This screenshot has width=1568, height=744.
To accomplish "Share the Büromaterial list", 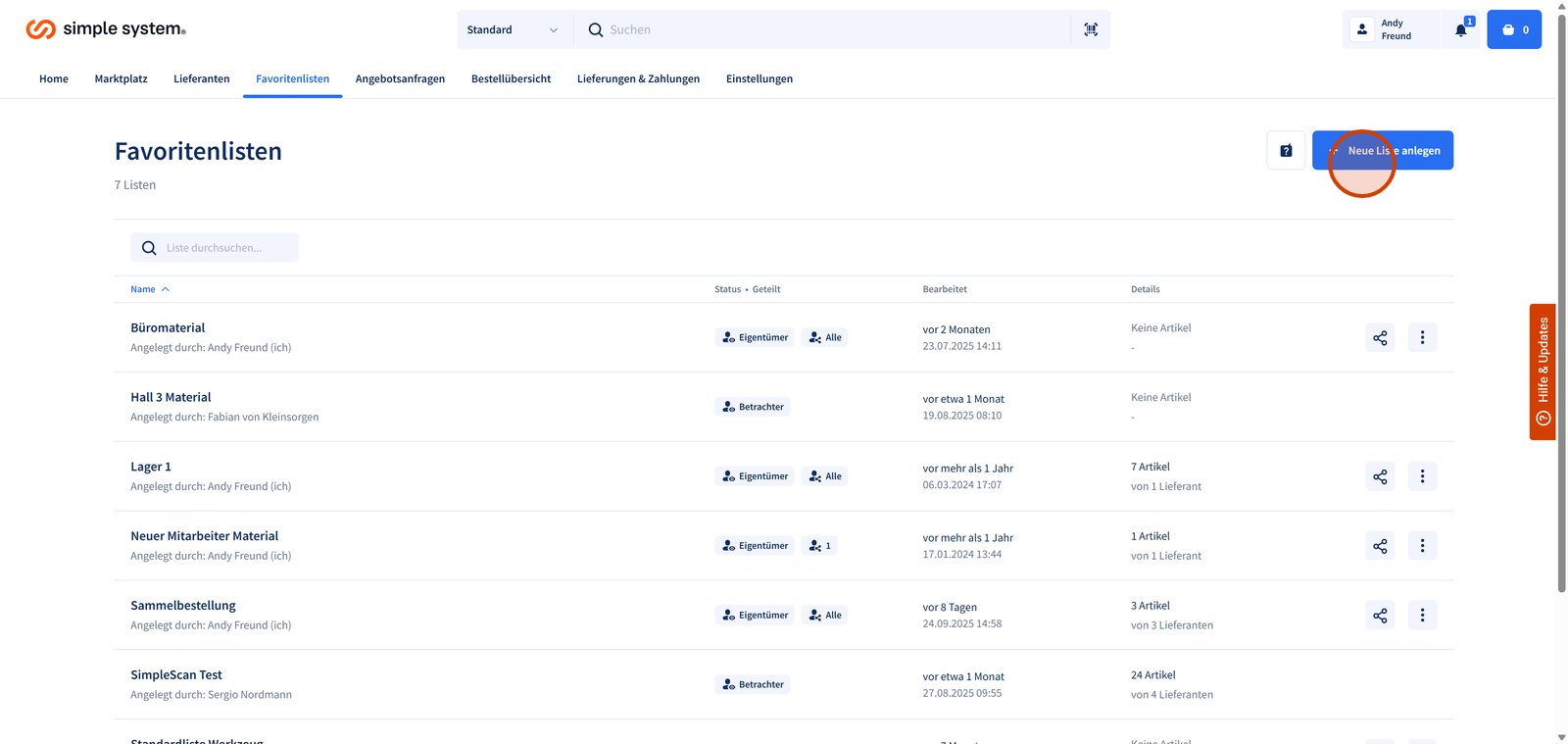I will click(1380, 338).
